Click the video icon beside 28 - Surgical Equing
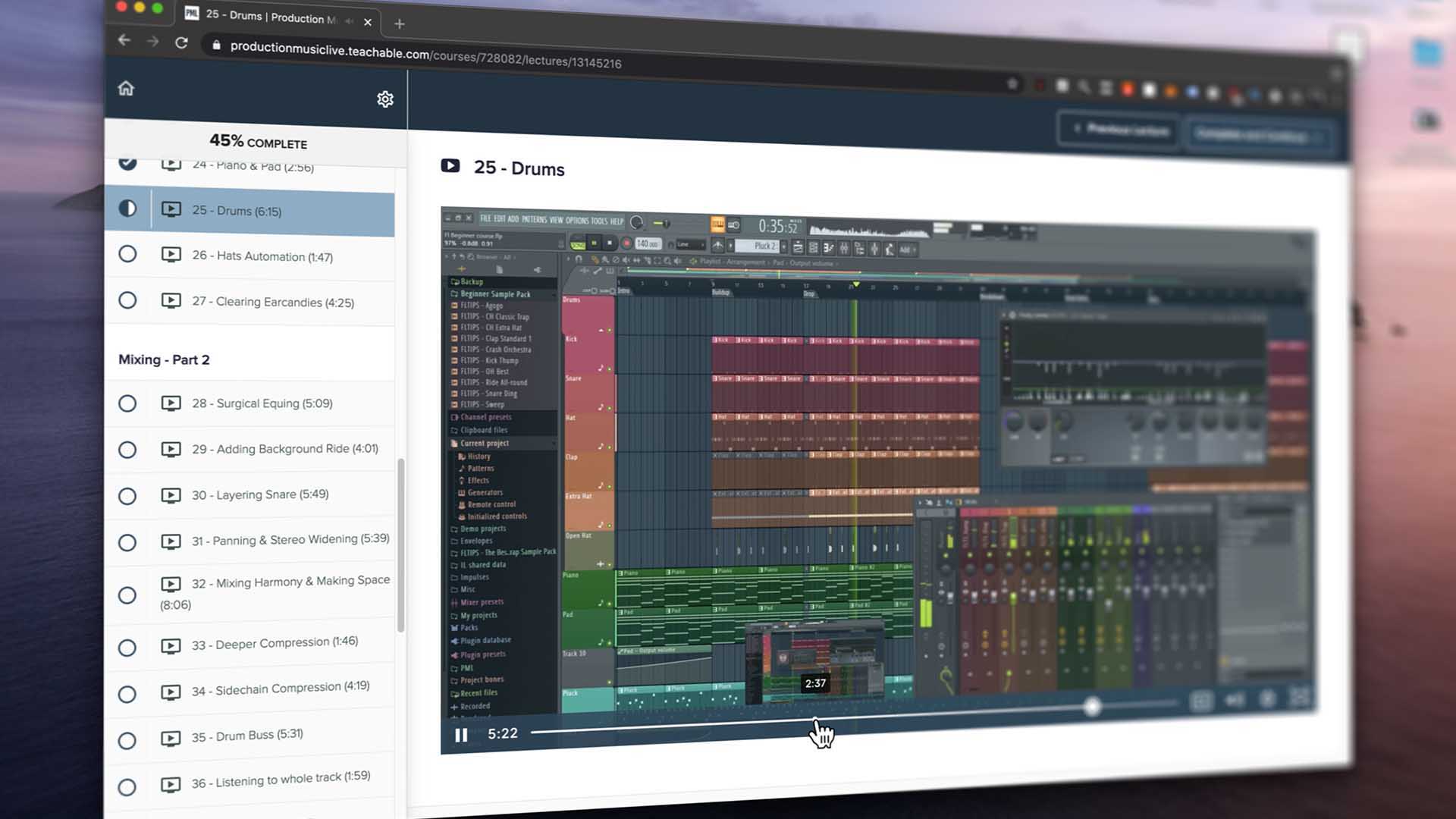This screenshot has width=1456, height=819. point(171,403)
